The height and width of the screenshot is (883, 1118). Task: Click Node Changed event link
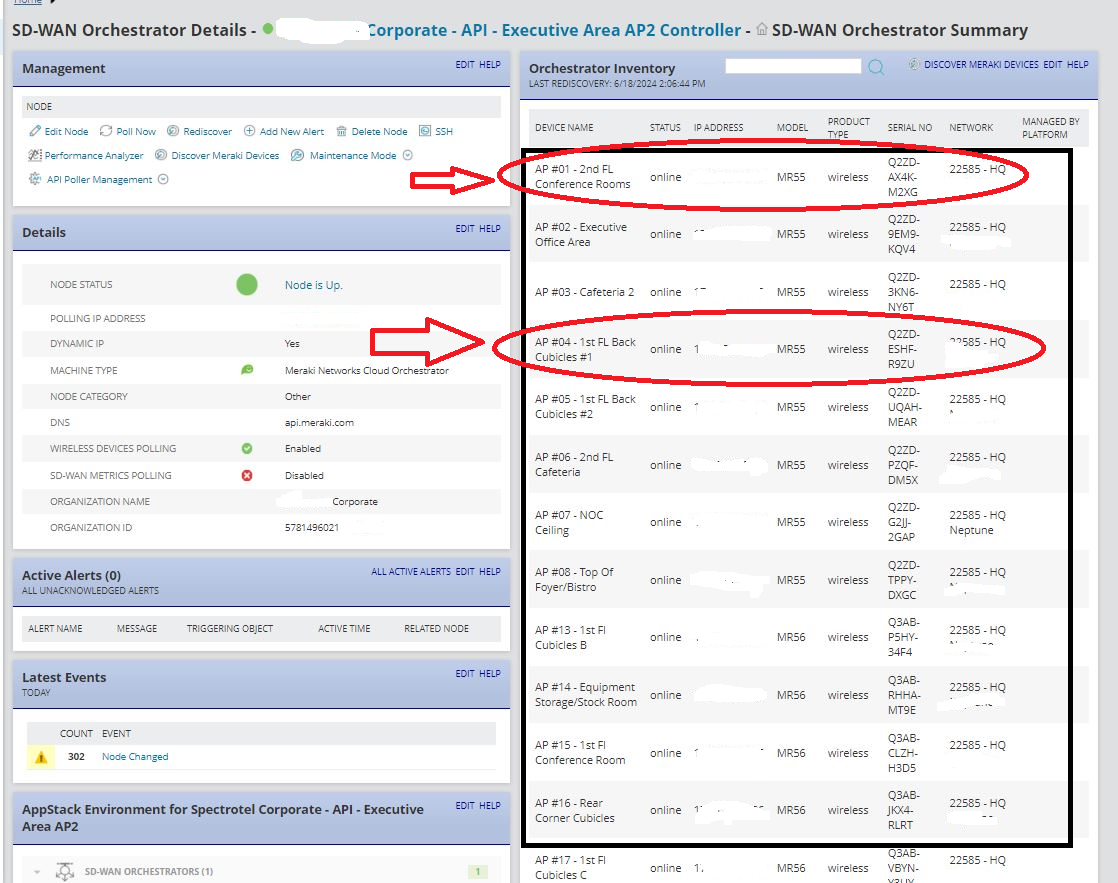135,757
